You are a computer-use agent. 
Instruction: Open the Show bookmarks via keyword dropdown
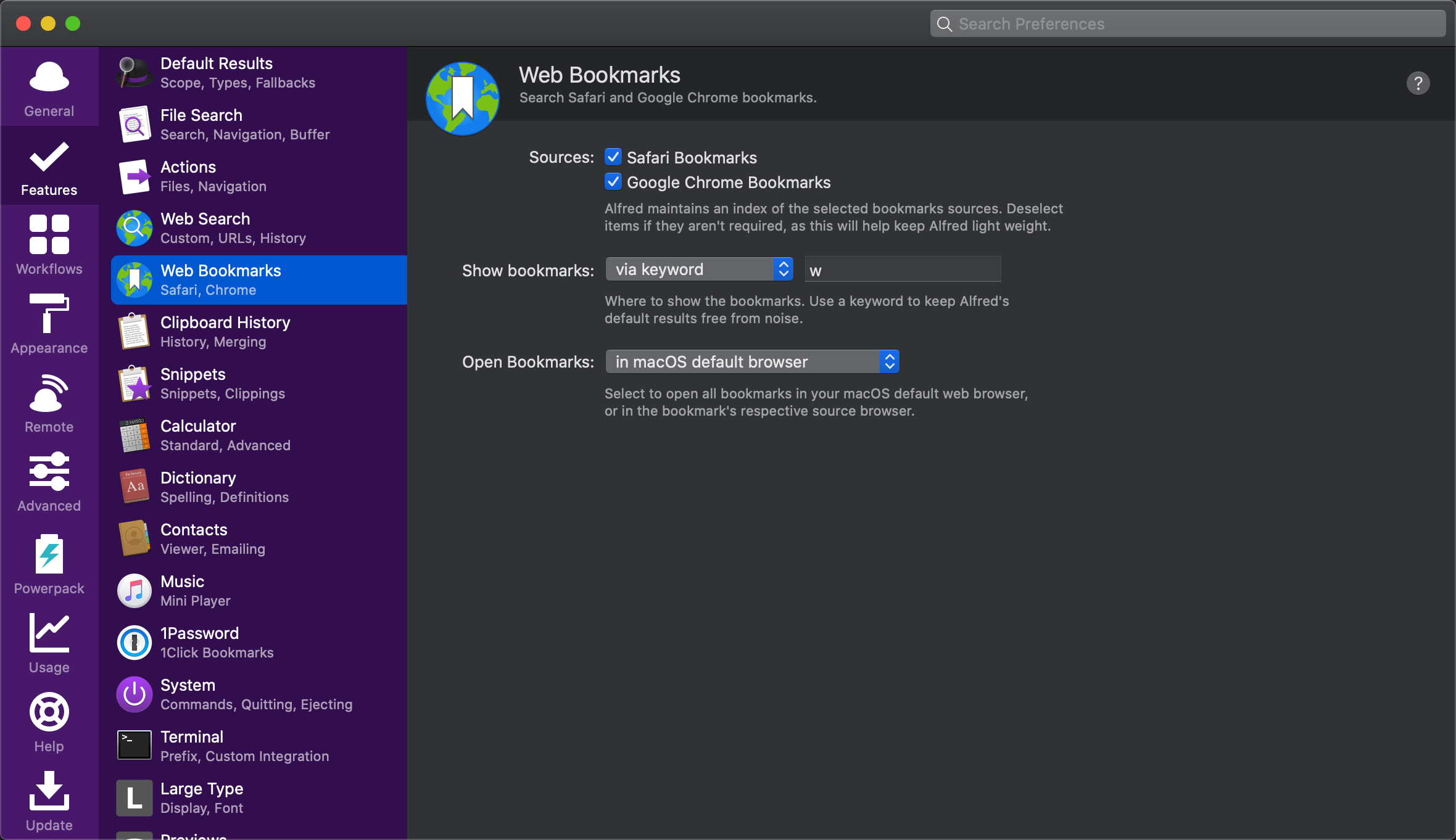point(699,270)
